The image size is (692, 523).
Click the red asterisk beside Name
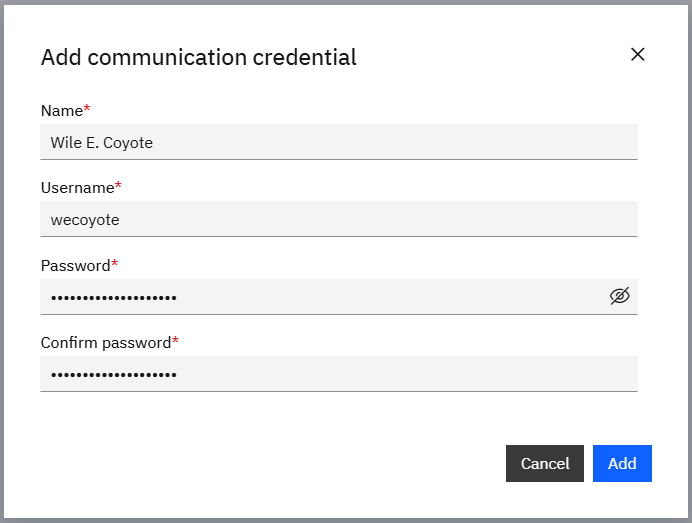87,107
